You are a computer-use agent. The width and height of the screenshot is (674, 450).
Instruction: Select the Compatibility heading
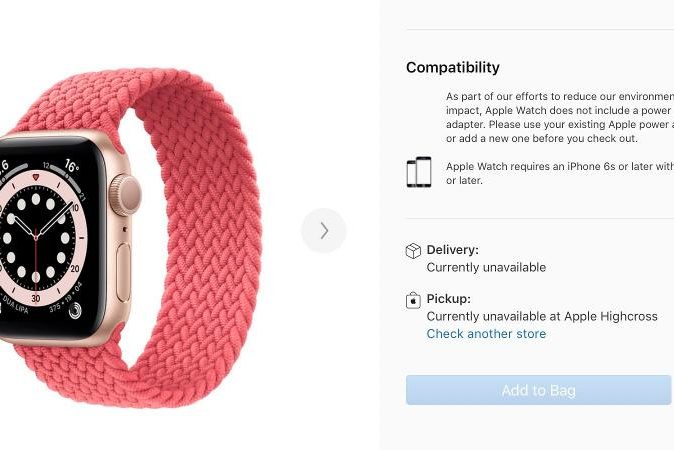[x=453, y=67]
